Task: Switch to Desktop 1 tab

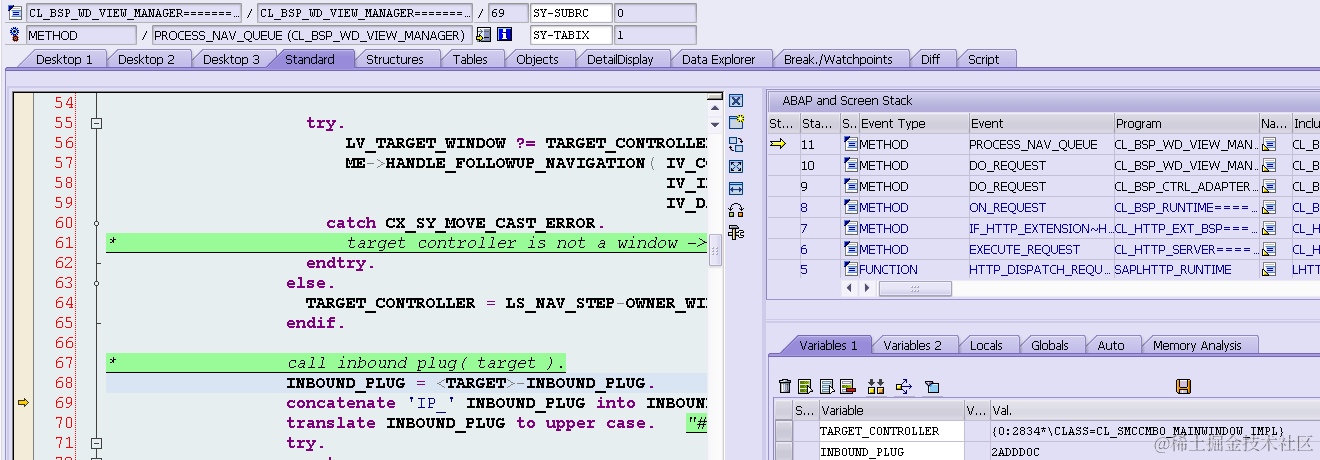Action: 64,59
